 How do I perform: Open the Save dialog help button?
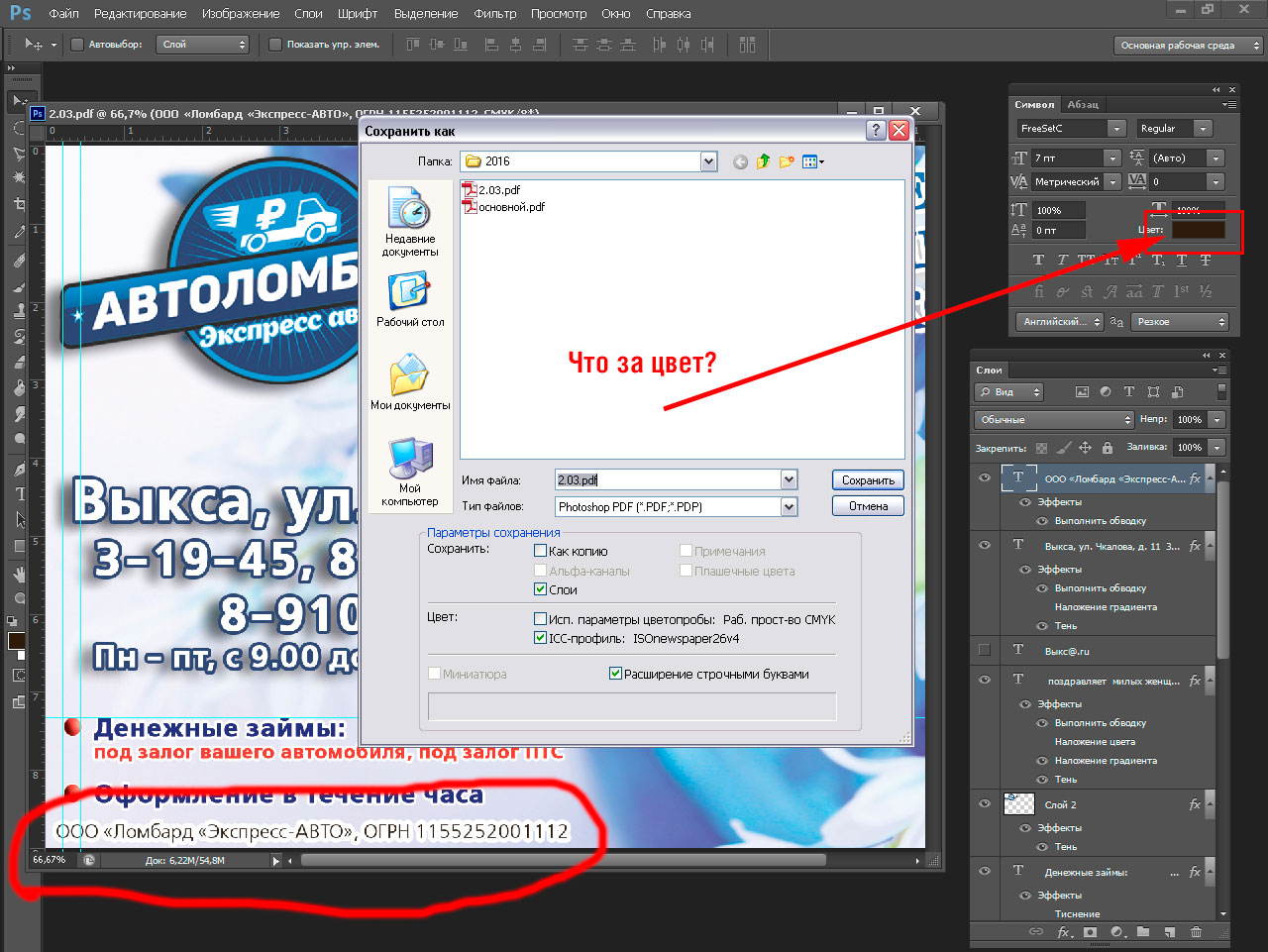876,131
